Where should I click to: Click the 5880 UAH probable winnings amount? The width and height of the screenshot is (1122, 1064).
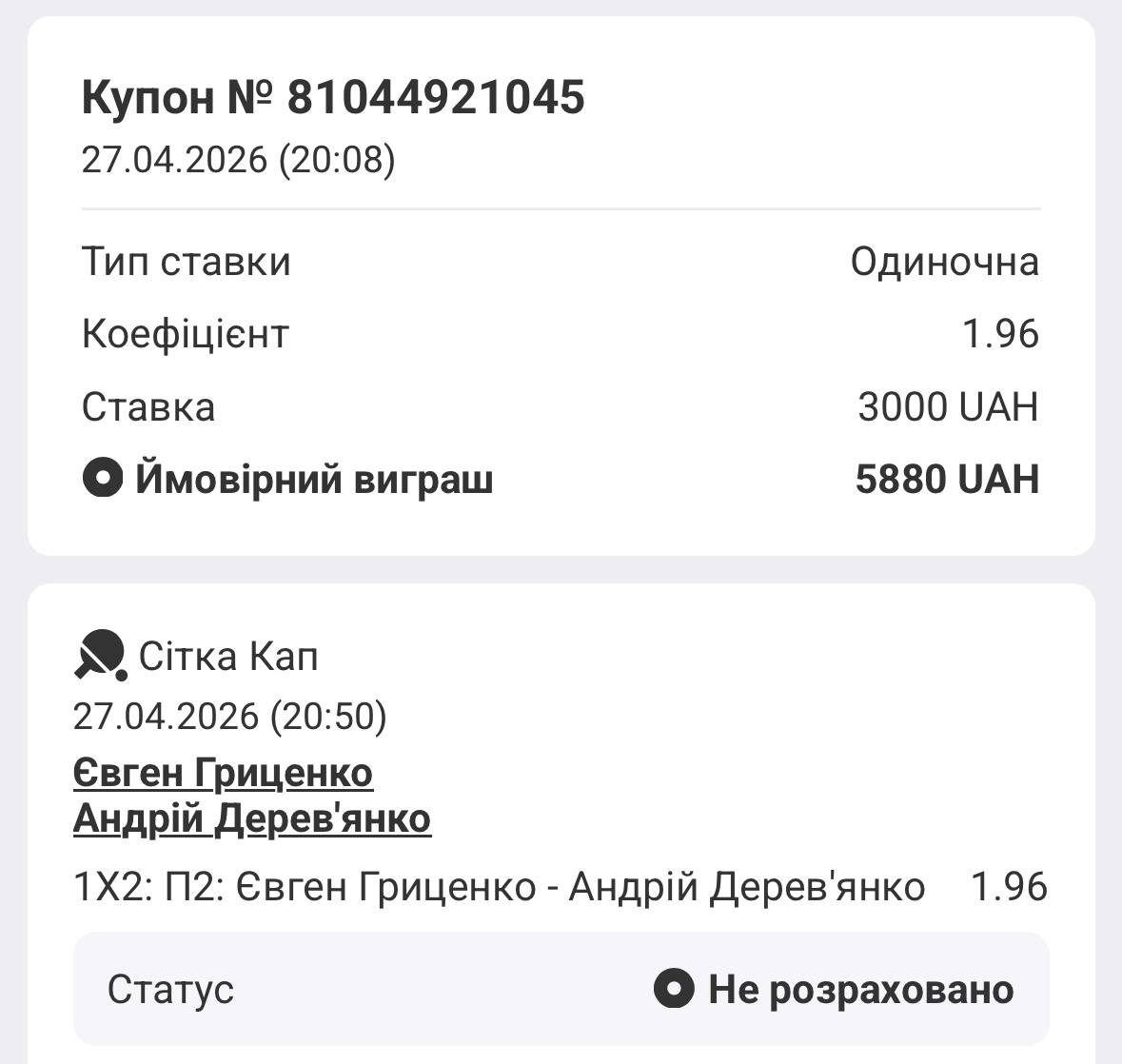(947, 479)
